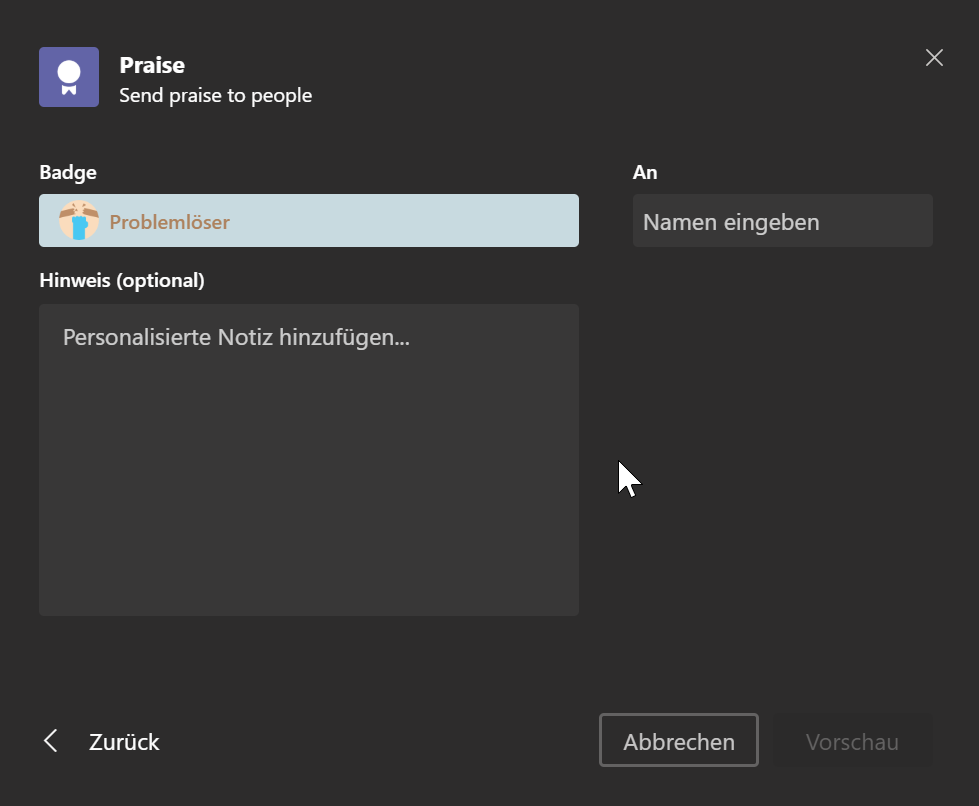Cancel with the Abbrechen button
This screenshot has height=806, width=979.
tap(679, 740)
